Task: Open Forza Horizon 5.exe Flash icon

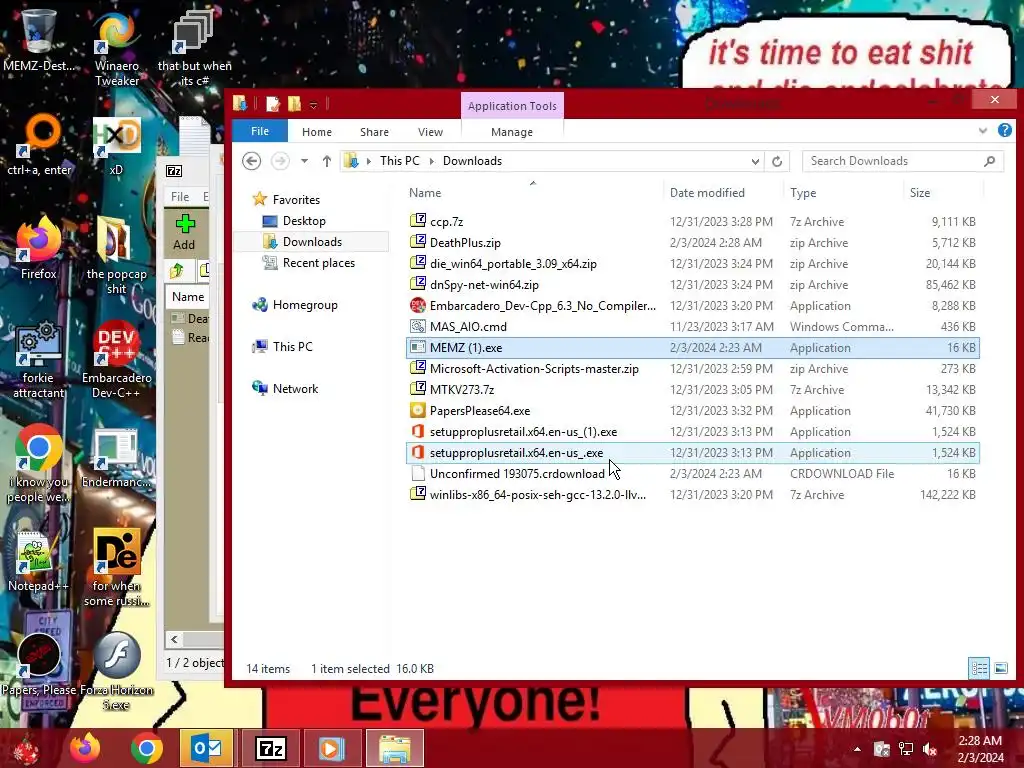Action: (116, 671)
